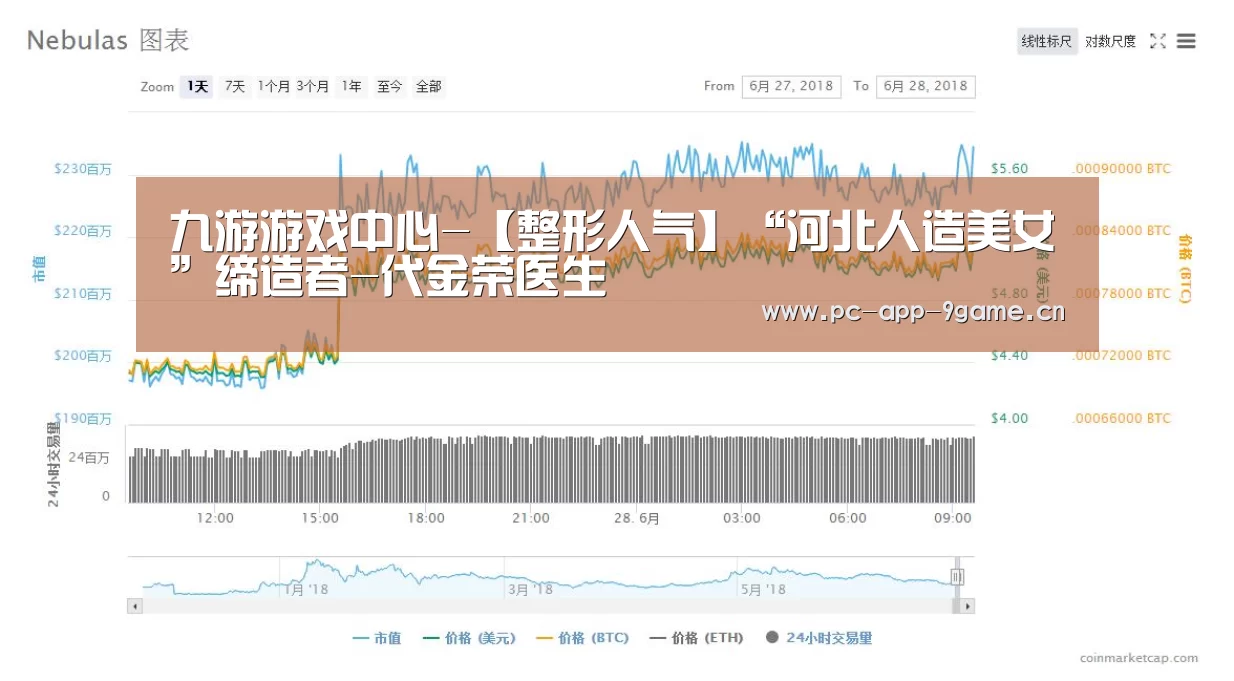
Task: Edit the To date field 6月 28, 2018
Action: tap(926, 86)
